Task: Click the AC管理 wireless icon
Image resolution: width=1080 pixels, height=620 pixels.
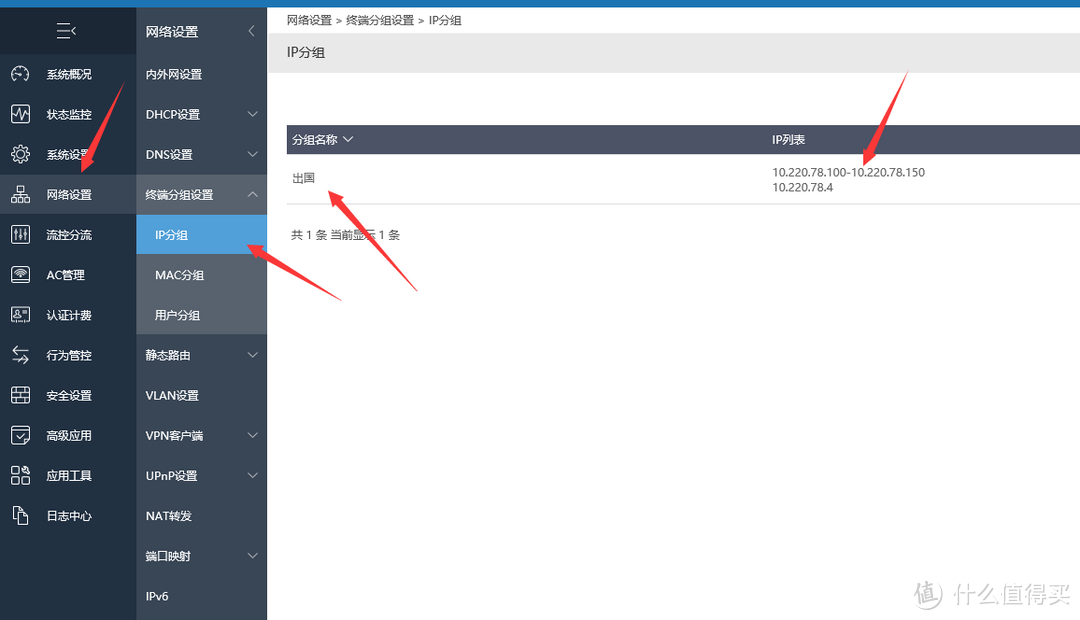Action: pyautogui.click(x=20, y=275)
